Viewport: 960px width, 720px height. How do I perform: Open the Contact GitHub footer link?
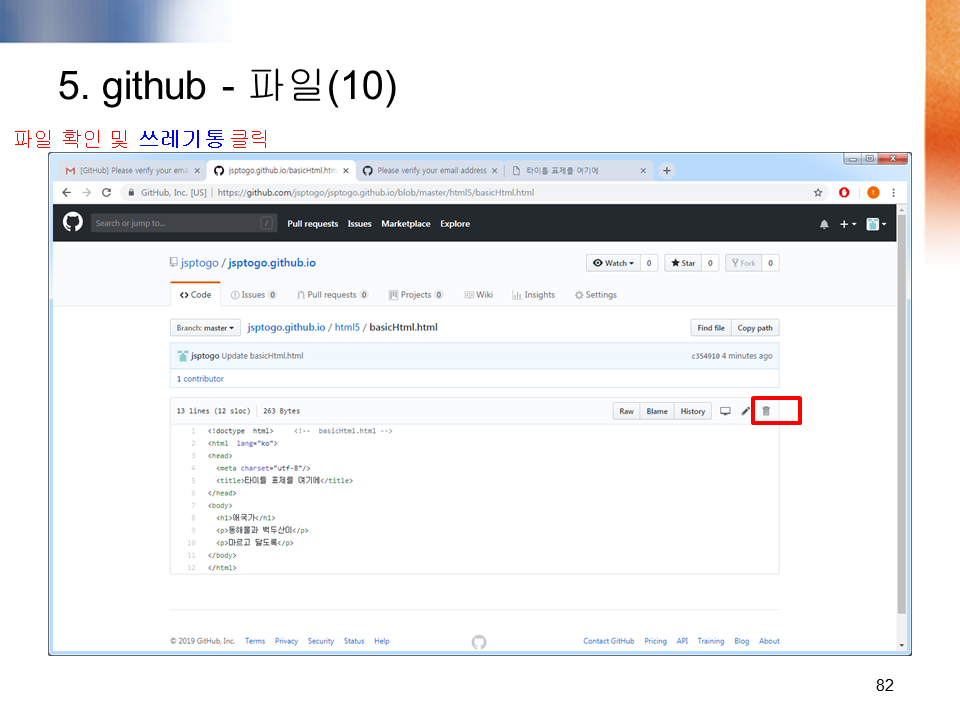pyautogui.click(x=609, y=641)
